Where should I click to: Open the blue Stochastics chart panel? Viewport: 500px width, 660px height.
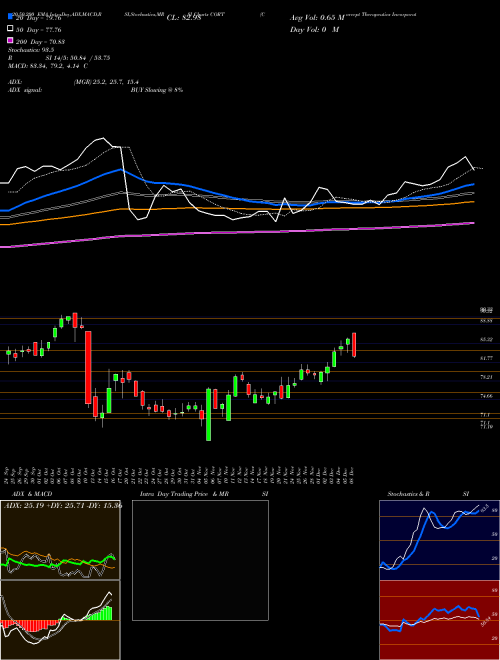click(439, 540)
